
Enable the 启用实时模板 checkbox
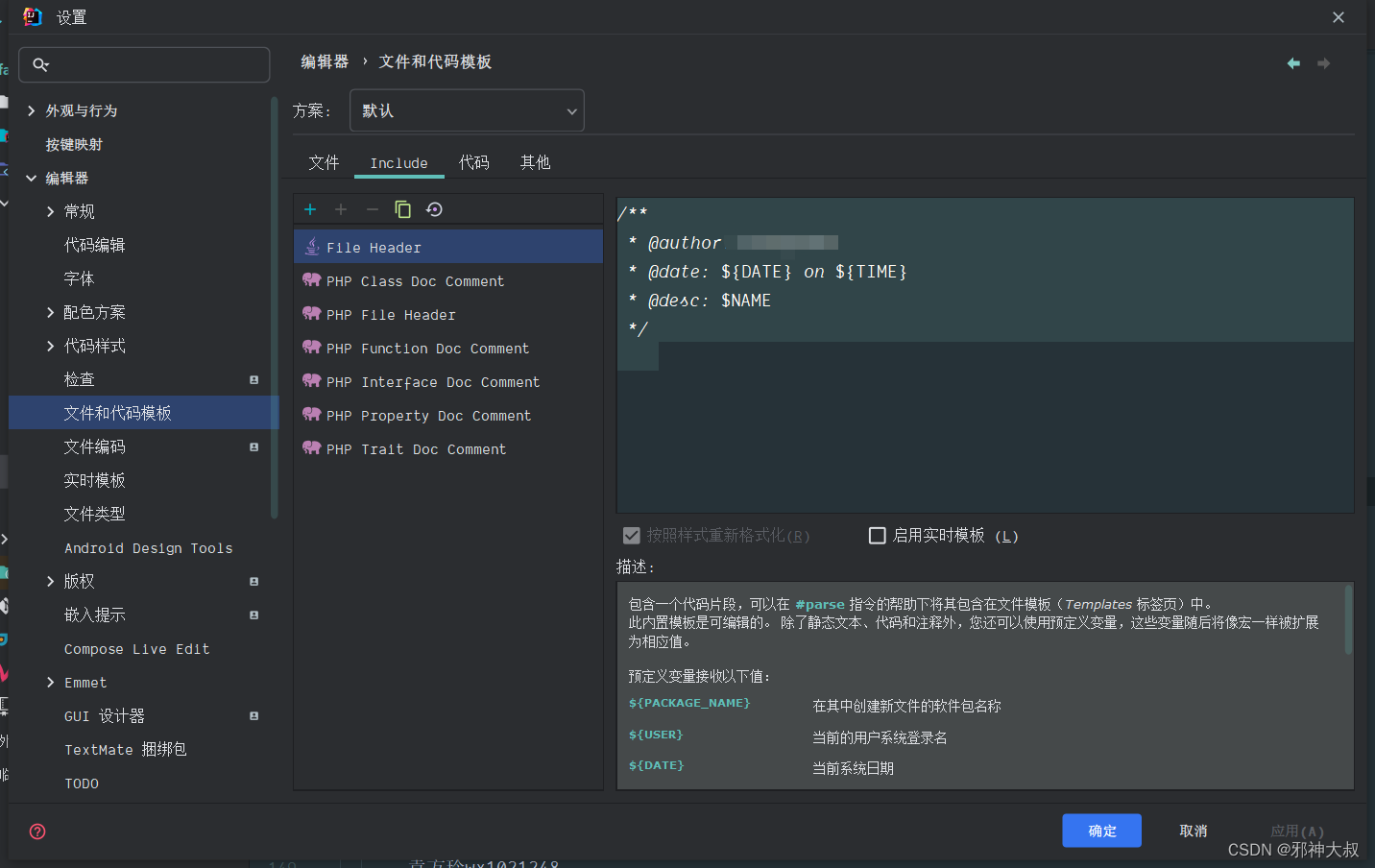[877, 536]
